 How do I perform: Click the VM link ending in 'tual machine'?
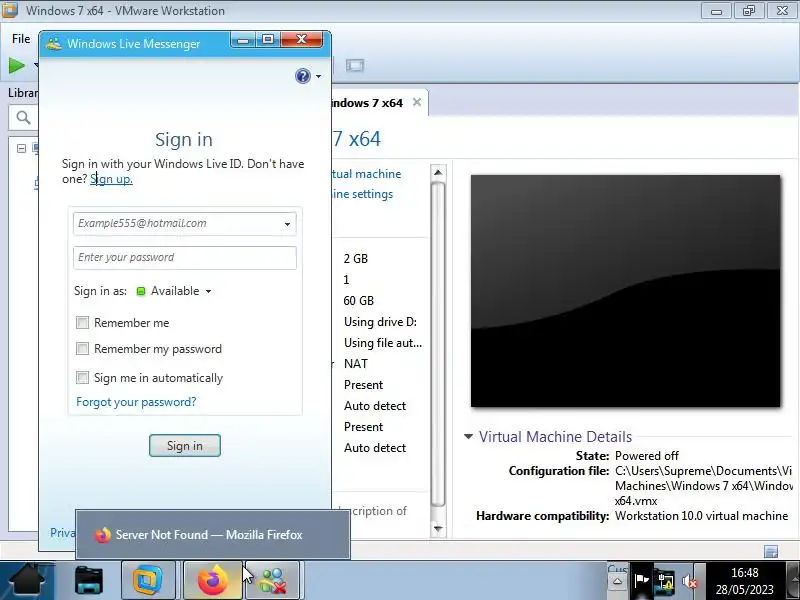[x=366, y=174]
